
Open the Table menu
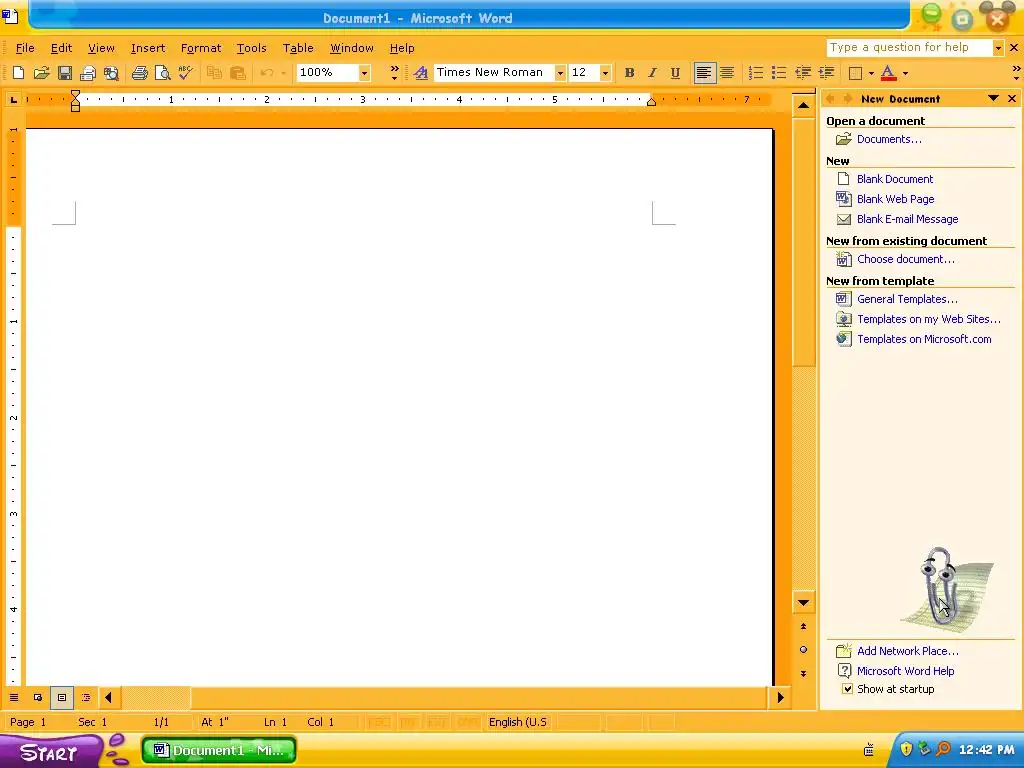tap(298, 48)
